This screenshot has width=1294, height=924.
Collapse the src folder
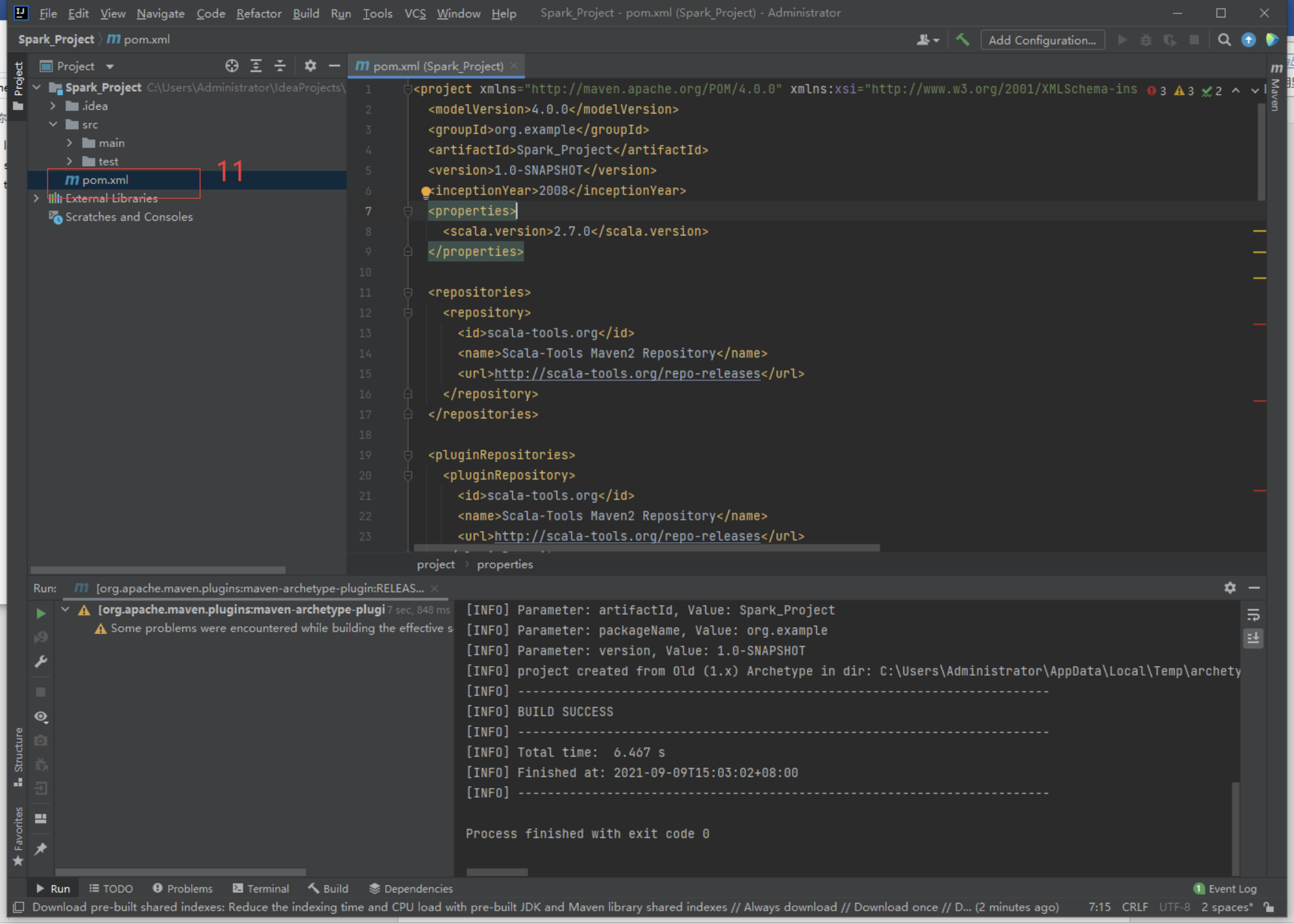coord(53,124)
